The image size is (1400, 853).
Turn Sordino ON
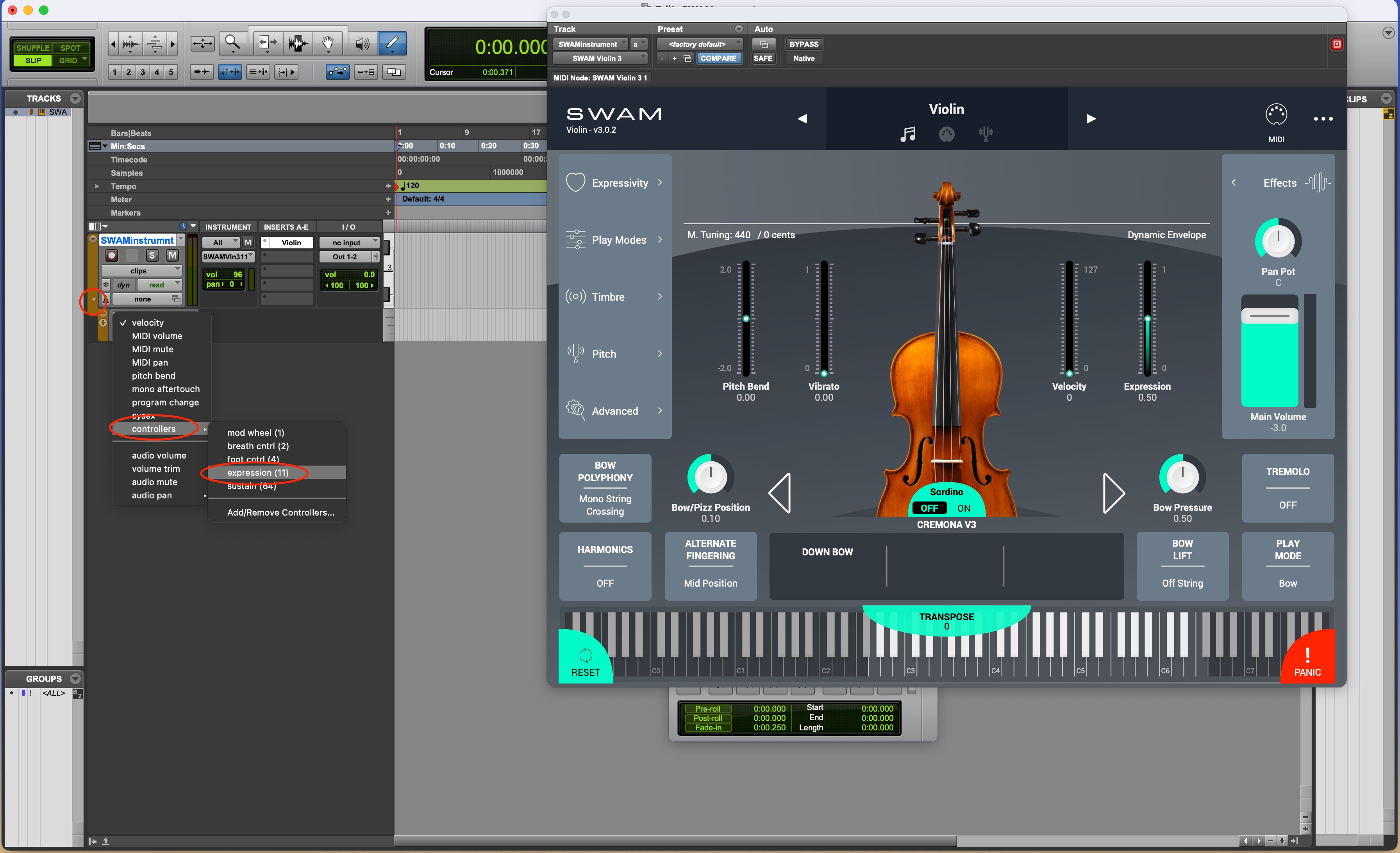(x=964, y=508)
